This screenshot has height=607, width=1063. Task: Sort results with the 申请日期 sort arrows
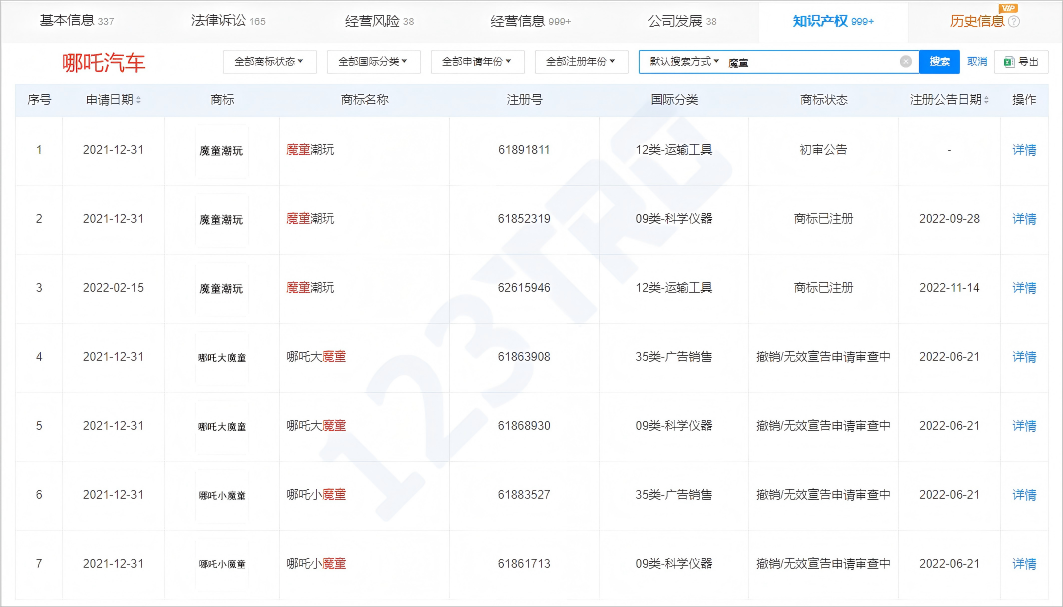(139, 99)
